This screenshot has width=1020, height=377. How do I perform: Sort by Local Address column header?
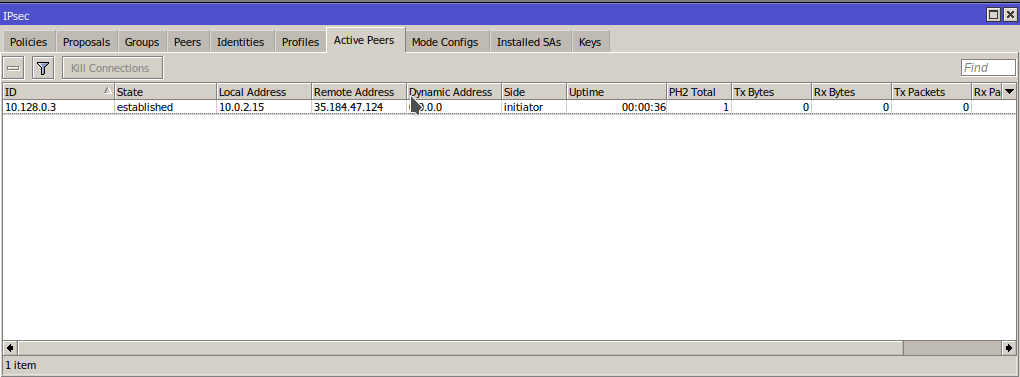[x=264, y=92]
